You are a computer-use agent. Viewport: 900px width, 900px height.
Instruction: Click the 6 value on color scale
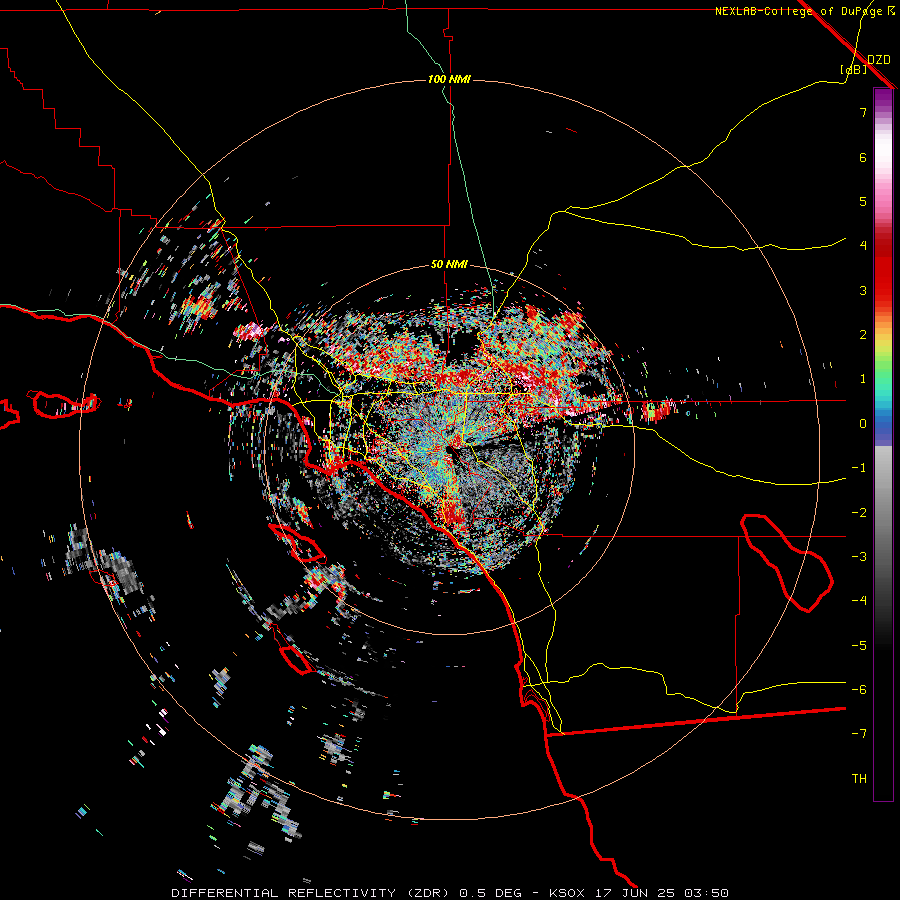[x=863, y=157]
